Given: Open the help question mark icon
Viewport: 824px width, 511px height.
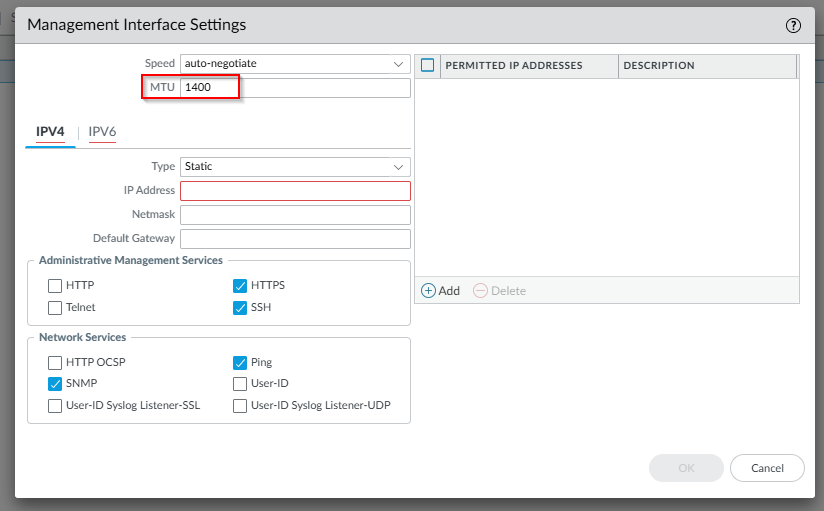Looking at the screenshot, I should 794,25.
